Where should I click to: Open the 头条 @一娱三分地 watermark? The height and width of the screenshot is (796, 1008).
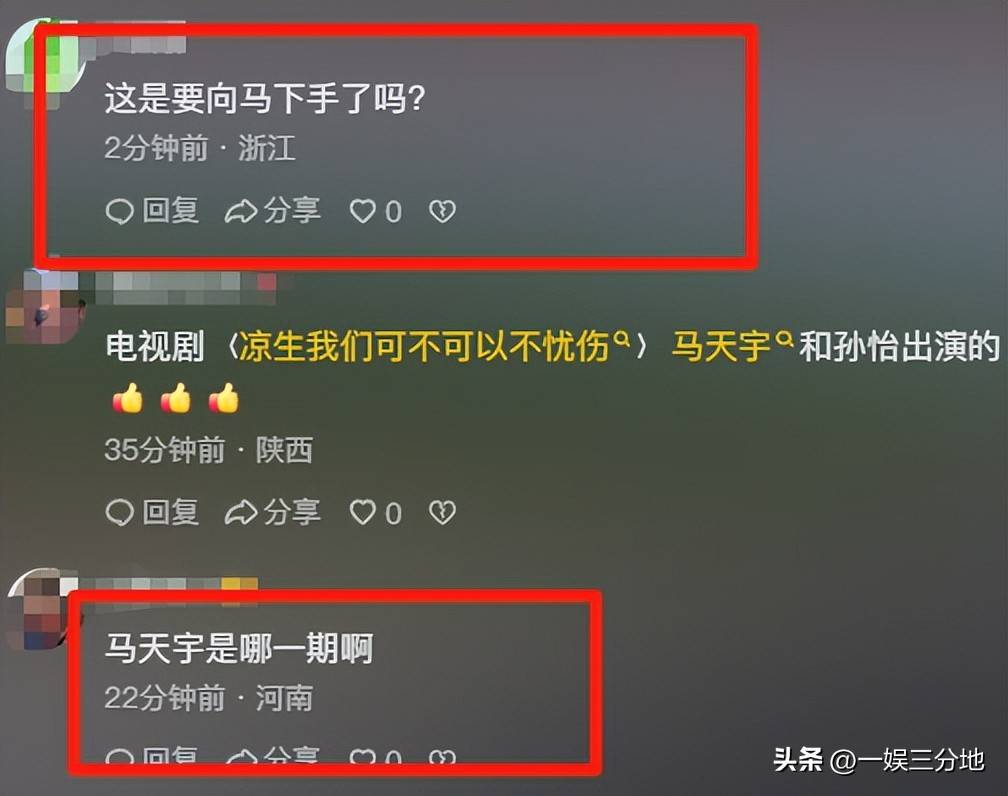(878, 759)
